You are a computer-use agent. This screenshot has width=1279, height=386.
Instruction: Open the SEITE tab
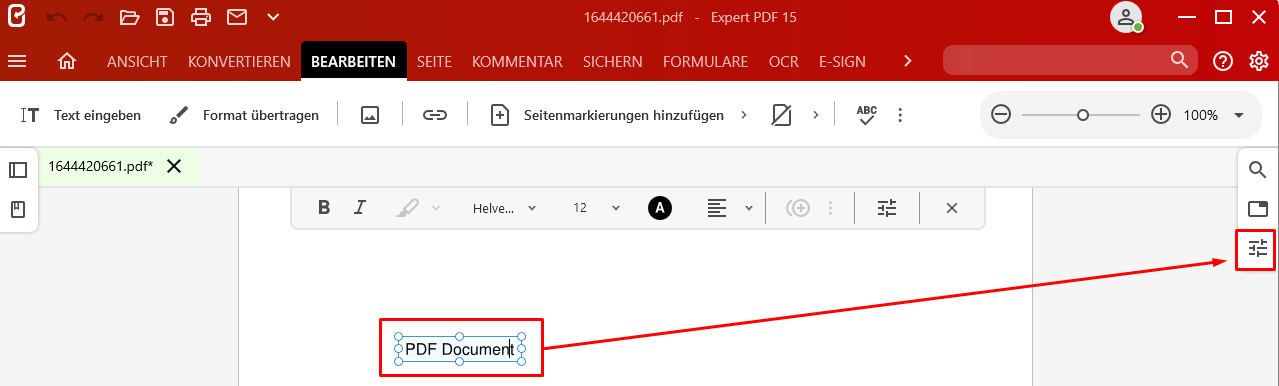(x=434, y=61)
